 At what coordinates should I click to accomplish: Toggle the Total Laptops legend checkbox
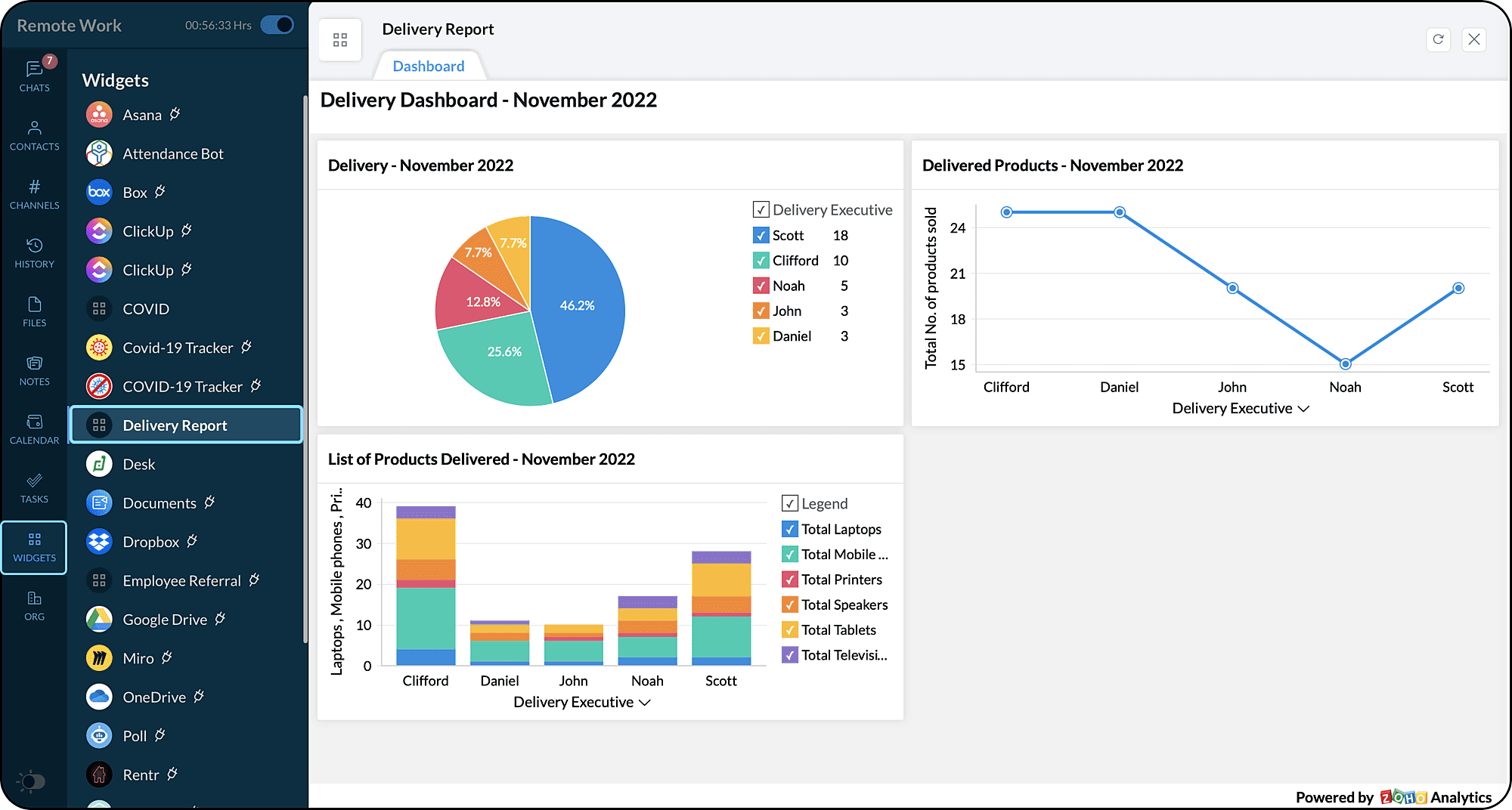click(790, 529)
